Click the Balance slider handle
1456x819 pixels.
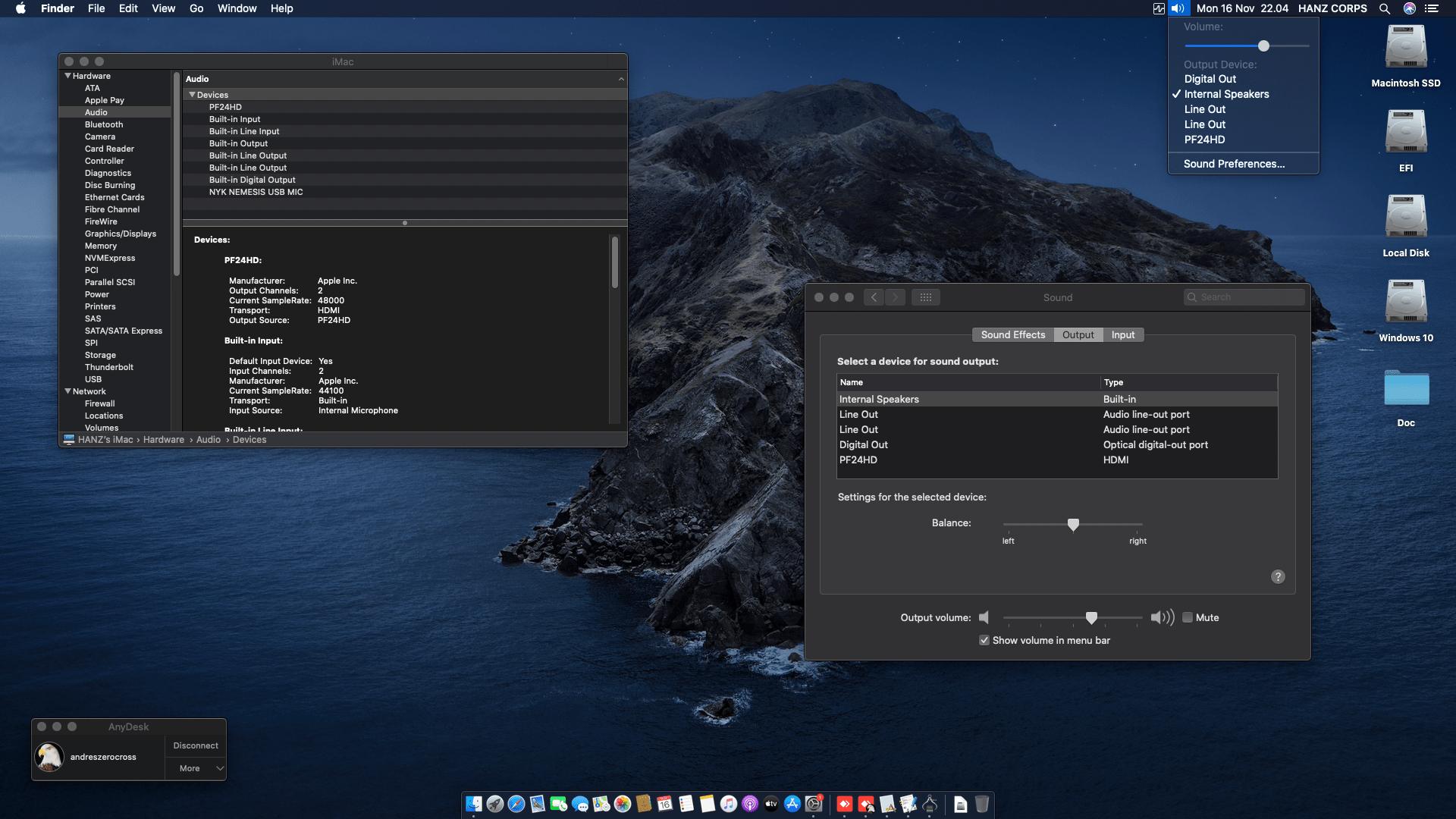(x=1073, y=524)
